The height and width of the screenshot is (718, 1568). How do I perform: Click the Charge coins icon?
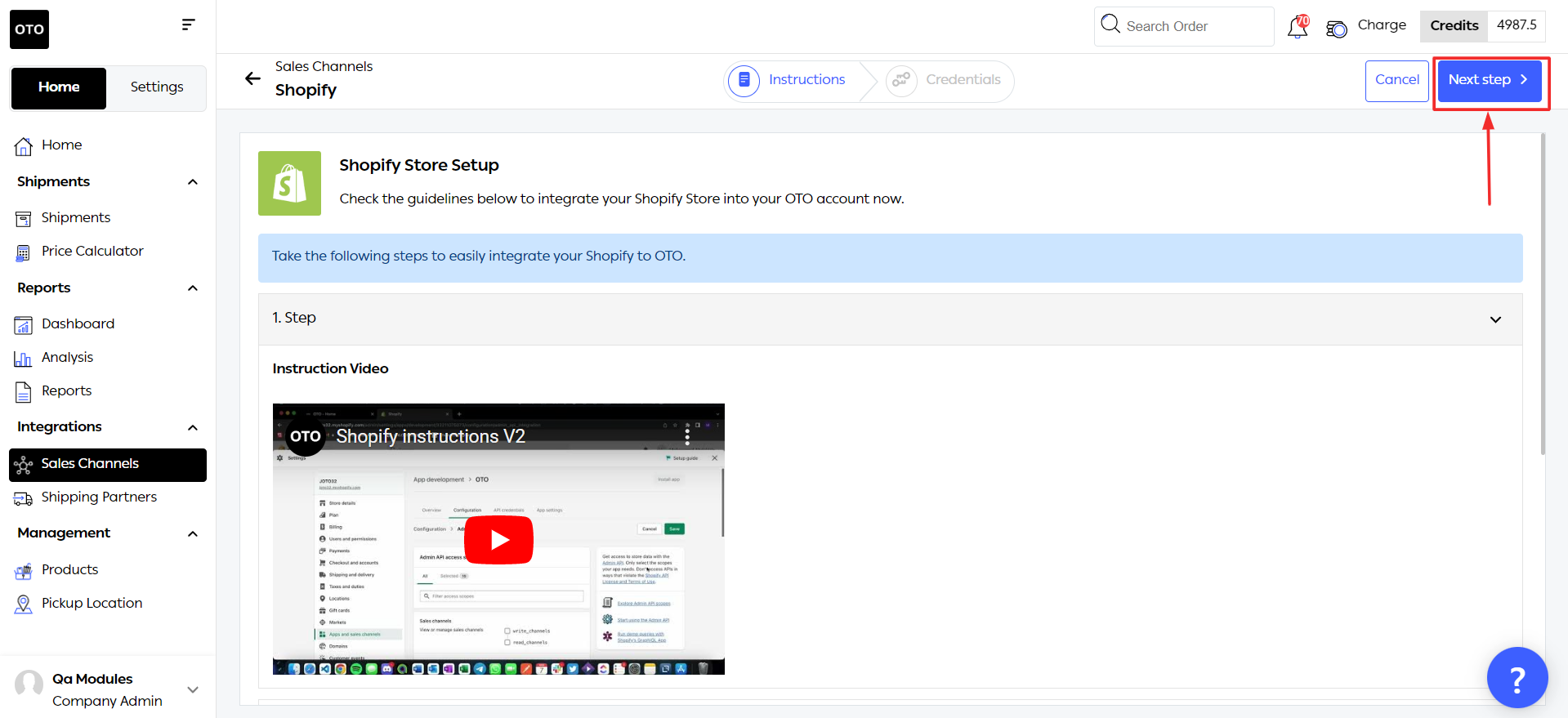(1337, 29)
